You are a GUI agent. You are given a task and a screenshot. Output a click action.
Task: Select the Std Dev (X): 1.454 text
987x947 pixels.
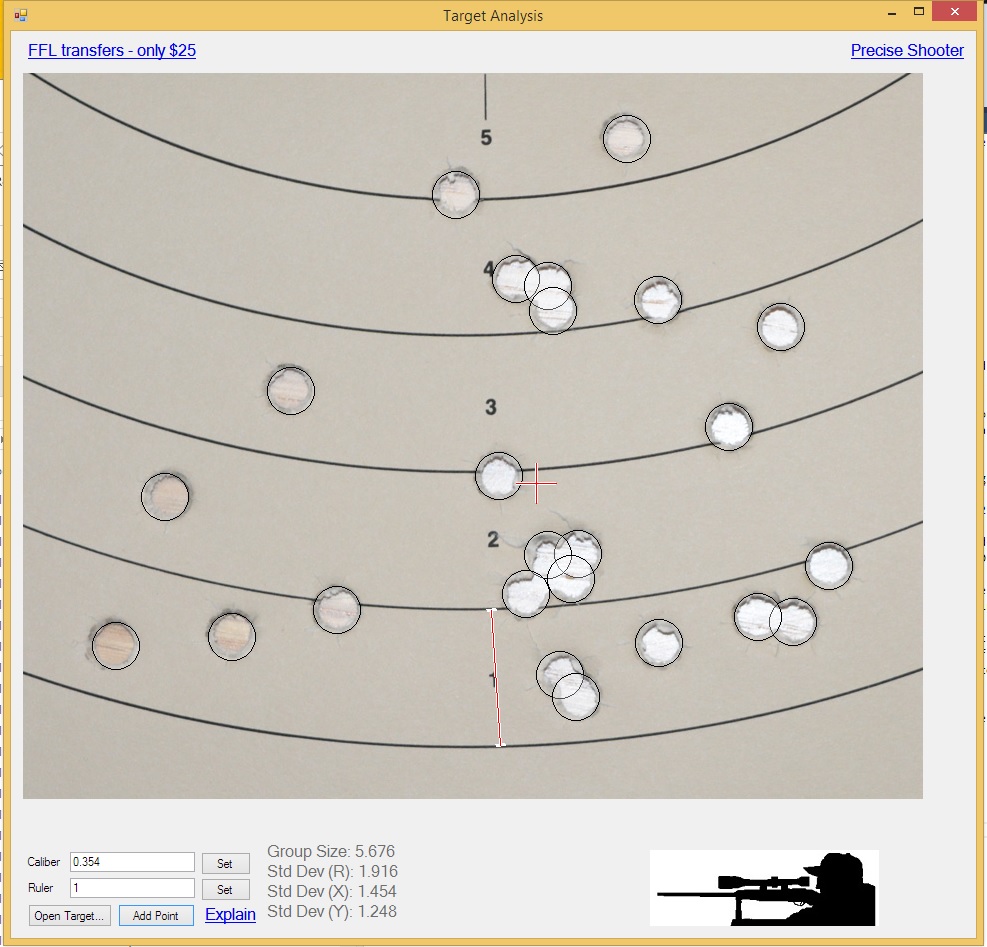pos(332,892)
